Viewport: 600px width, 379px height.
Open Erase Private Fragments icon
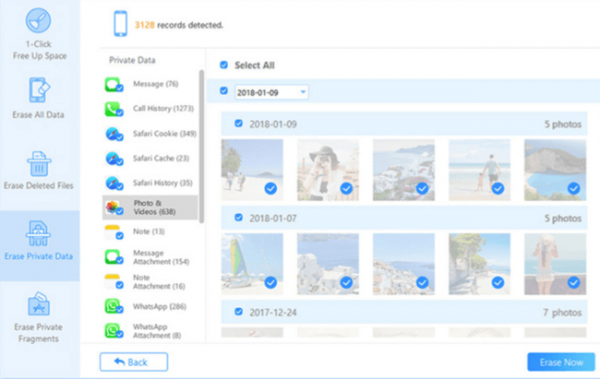[39, 304]
